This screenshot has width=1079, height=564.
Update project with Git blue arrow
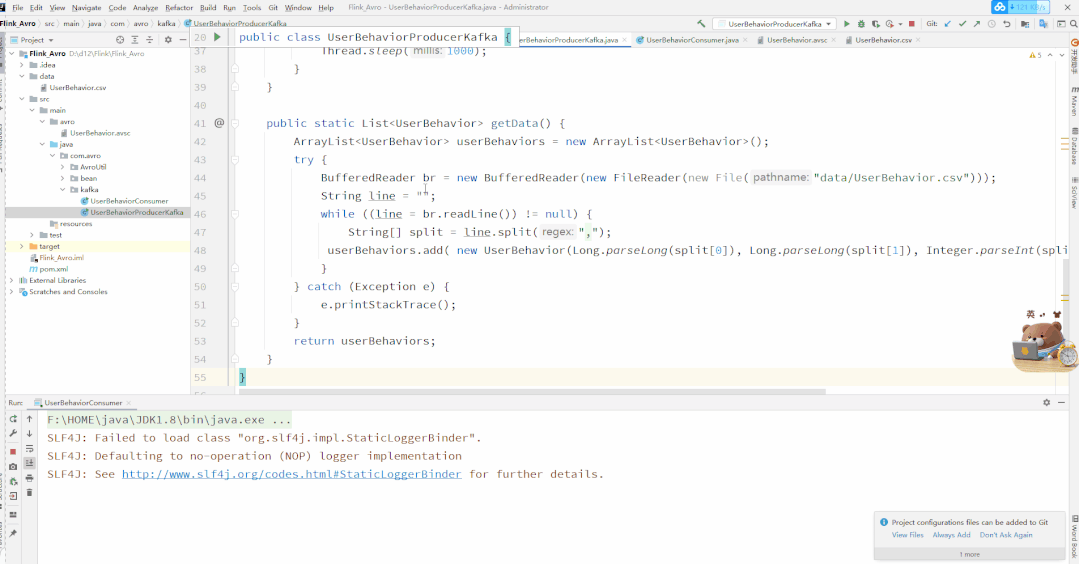tap(948, 23)
